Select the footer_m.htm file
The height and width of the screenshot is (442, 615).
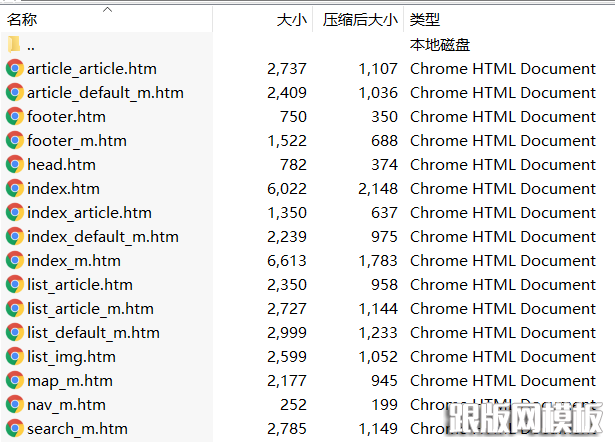pos(77,141)
